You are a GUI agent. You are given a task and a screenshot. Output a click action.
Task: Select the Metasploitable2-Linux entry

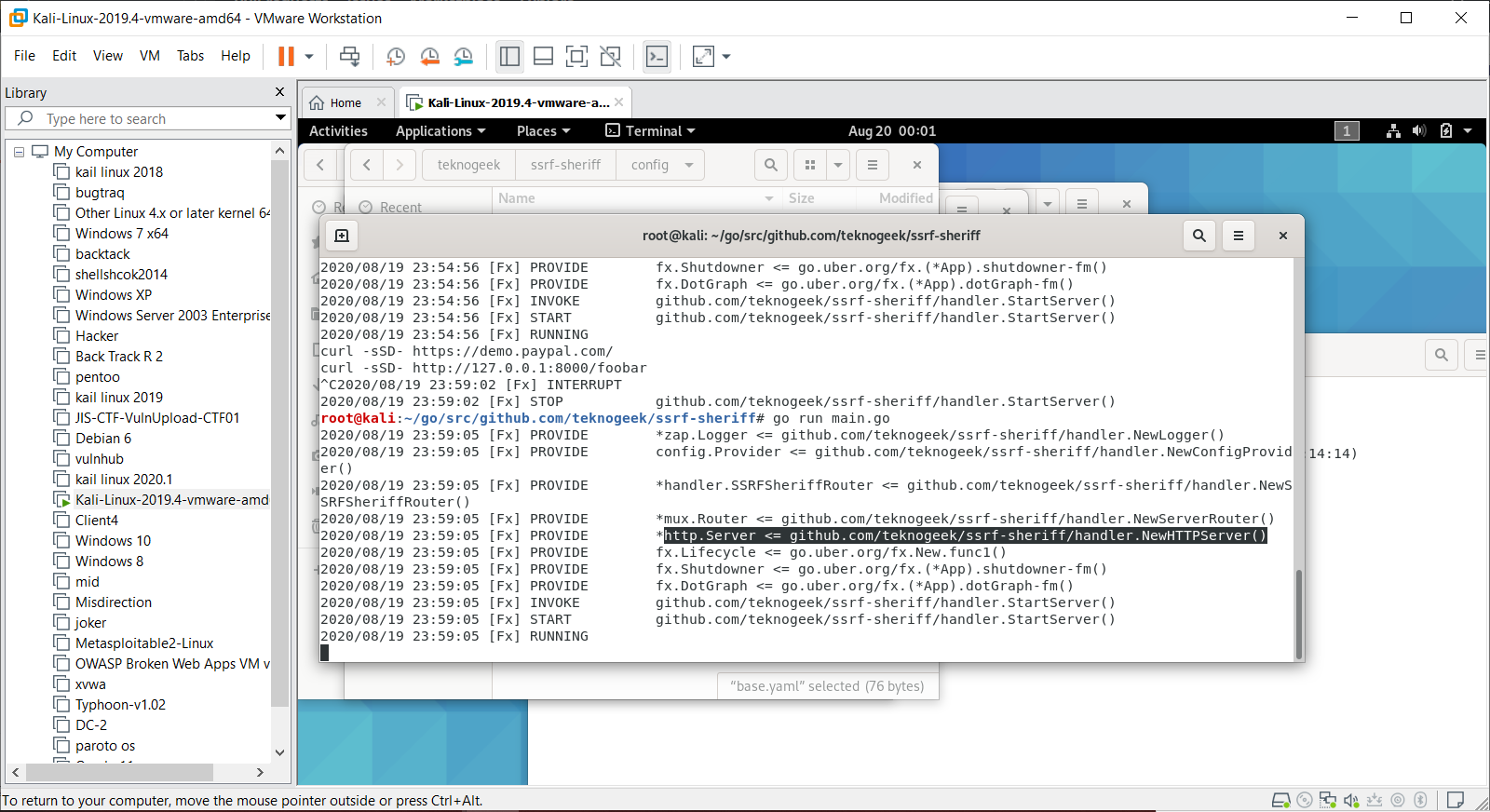click(x=144, y=643)
